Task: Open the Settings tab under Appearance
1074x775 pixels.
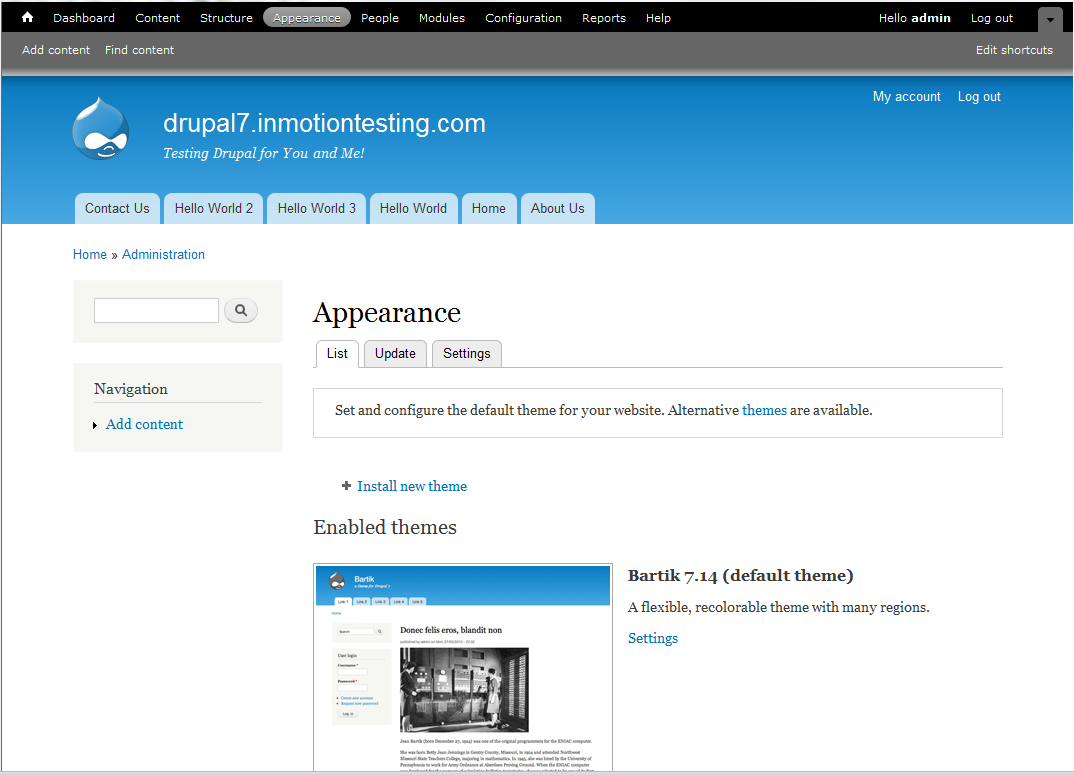Action: click(x=466, y=354)
